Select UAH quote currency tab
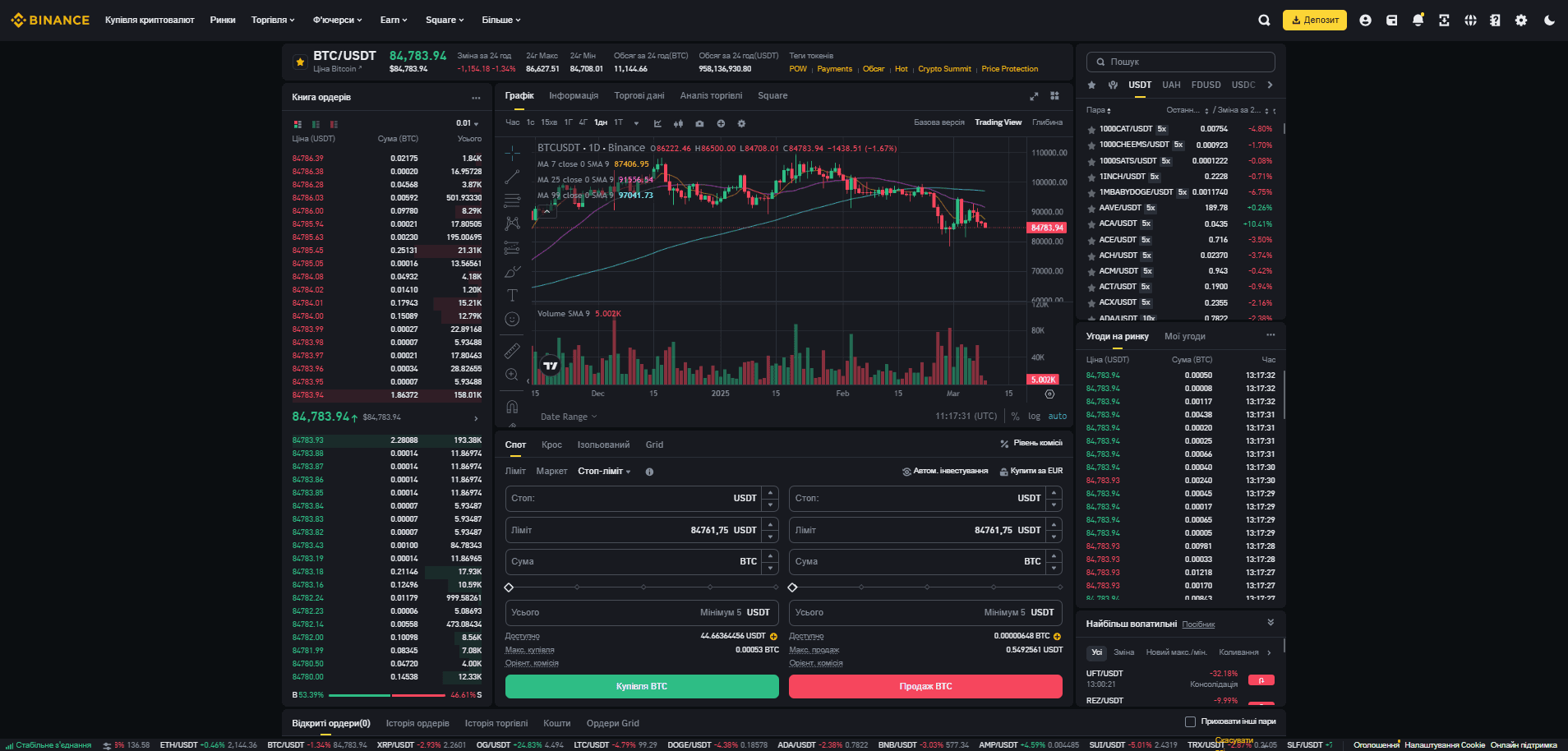The image size is (1568, 751). click(1171, 85)
